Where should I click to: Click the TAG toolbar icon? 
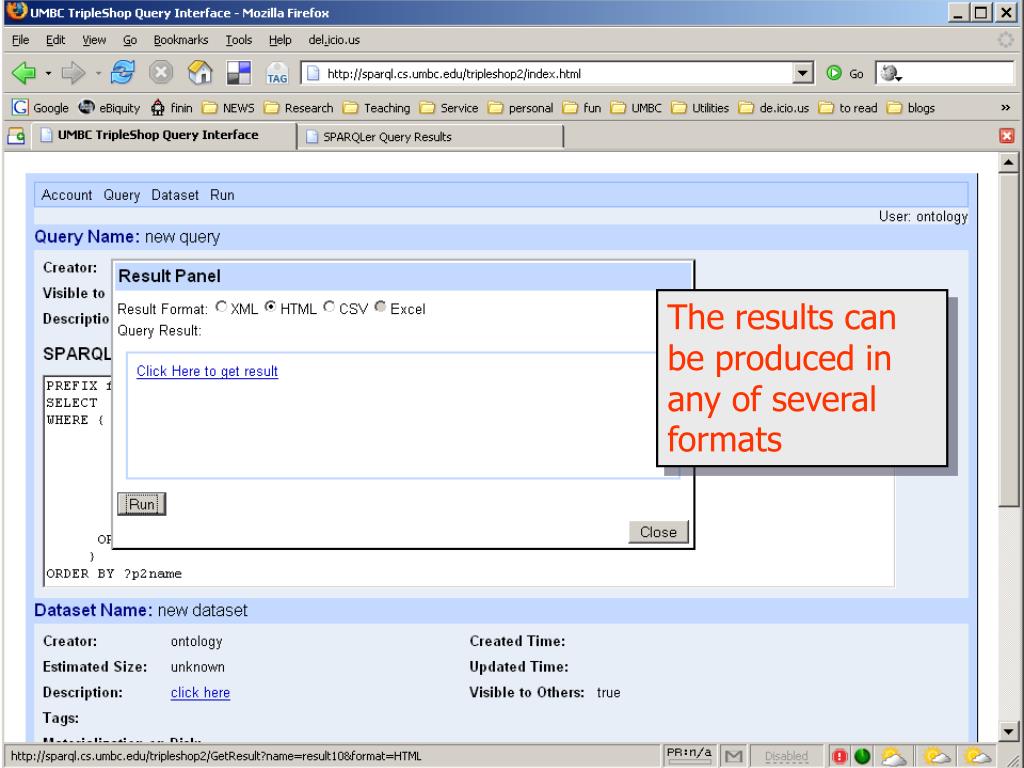277,73
